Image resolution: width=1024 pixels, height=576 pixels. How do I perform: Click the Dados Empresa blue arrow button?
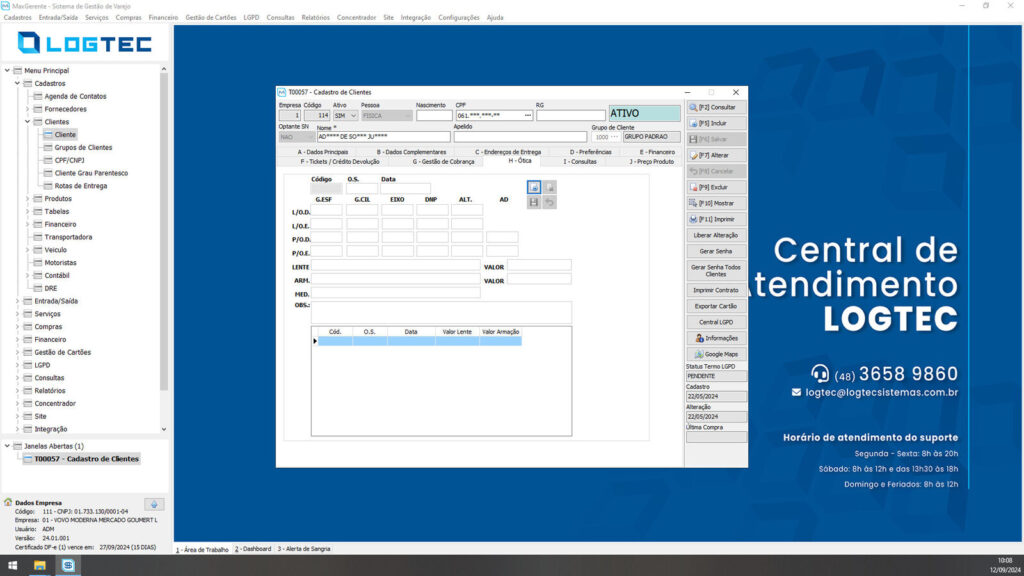[154, 504]
